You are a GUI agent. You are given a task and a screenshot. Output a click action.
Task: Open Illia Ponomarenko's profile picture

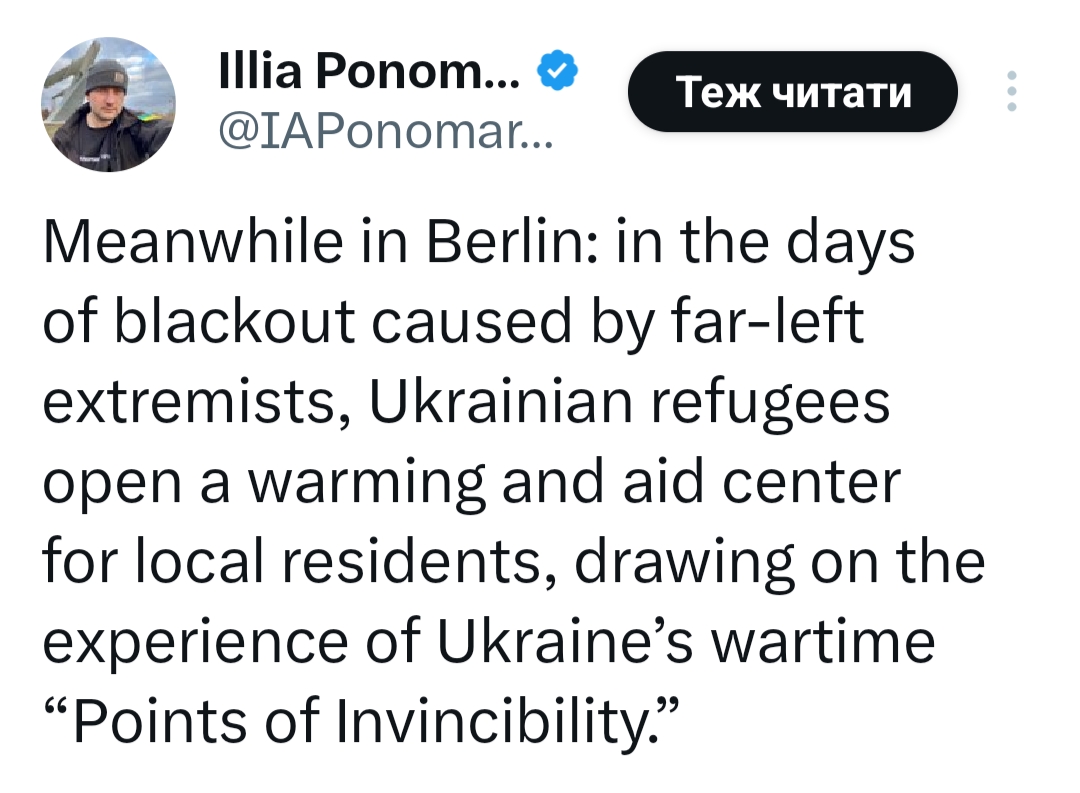[x=108, y=105]
